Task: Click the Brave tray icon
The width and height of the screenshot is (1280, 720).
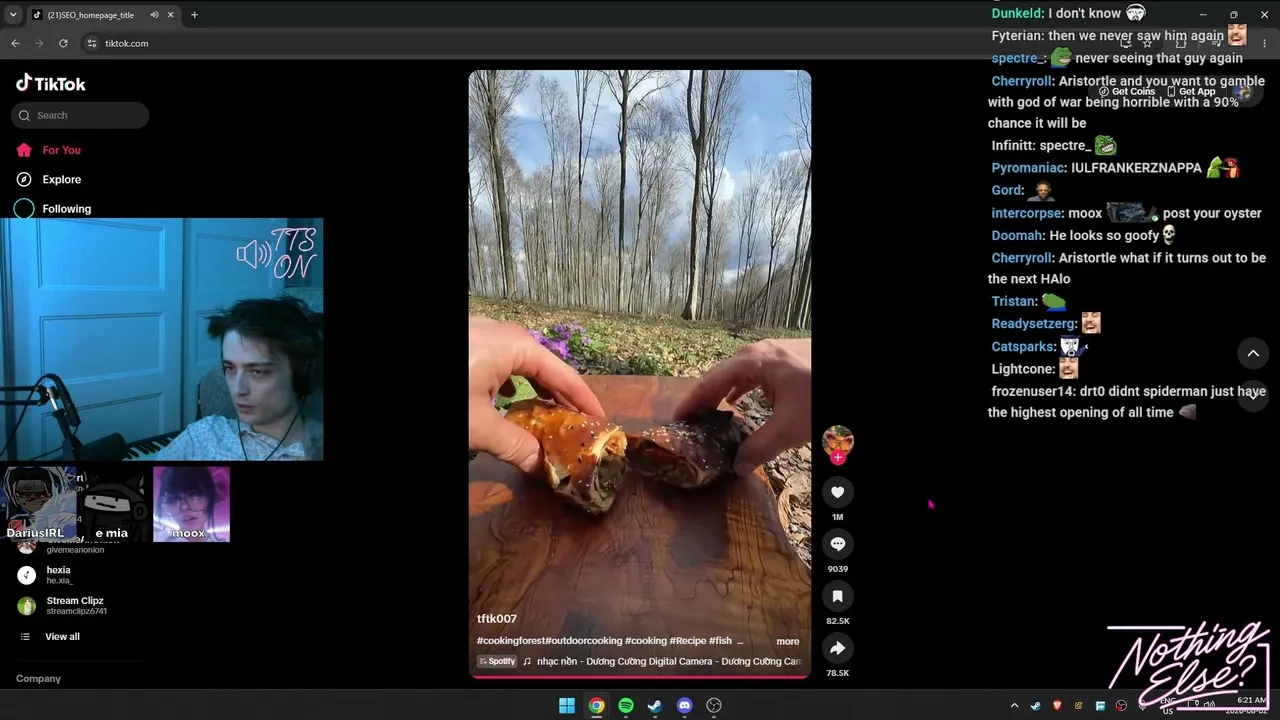Action: [x=1057, y=706]
